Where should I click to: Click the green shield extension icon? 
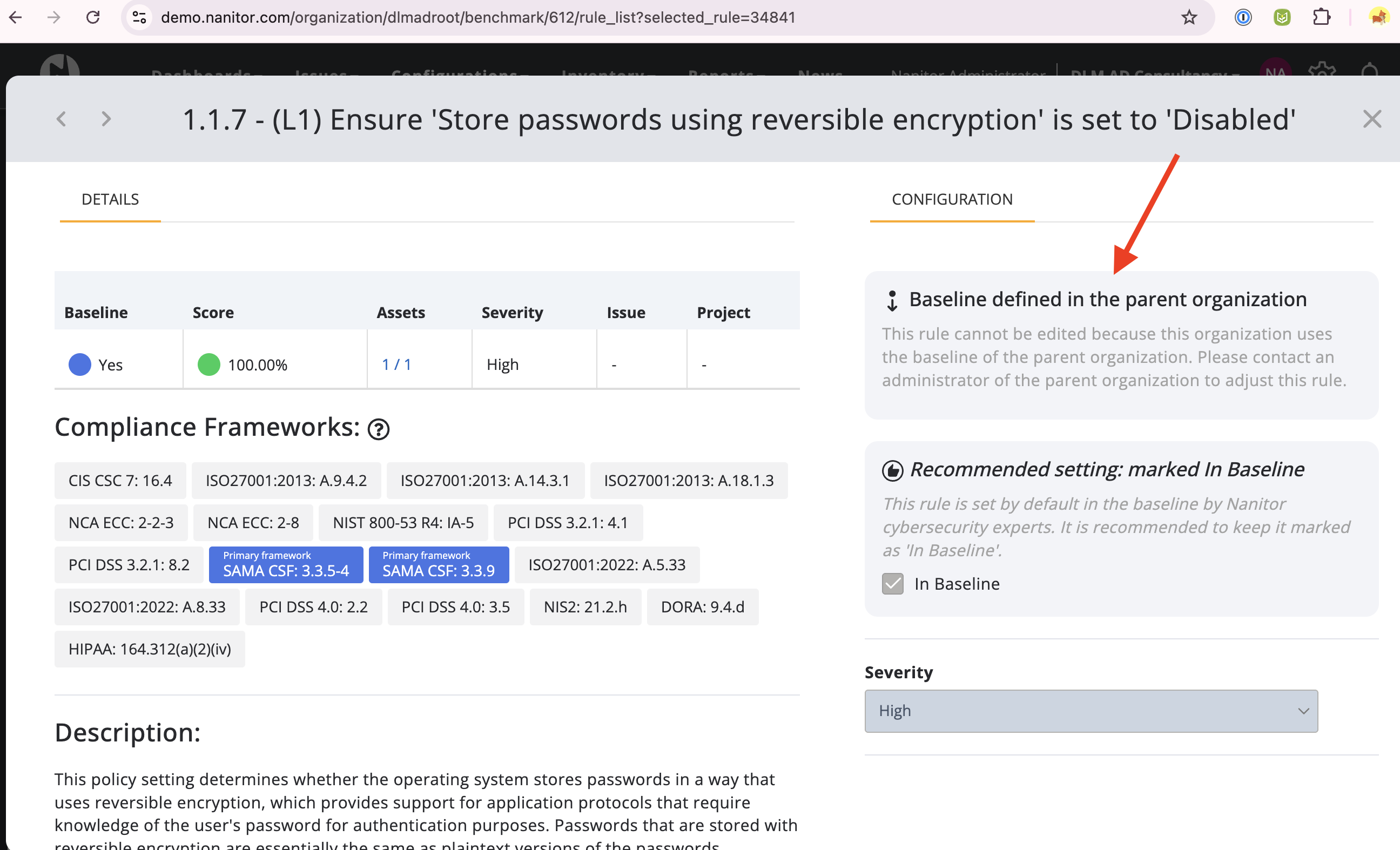pyautogui.click(x=1282, y=18)
